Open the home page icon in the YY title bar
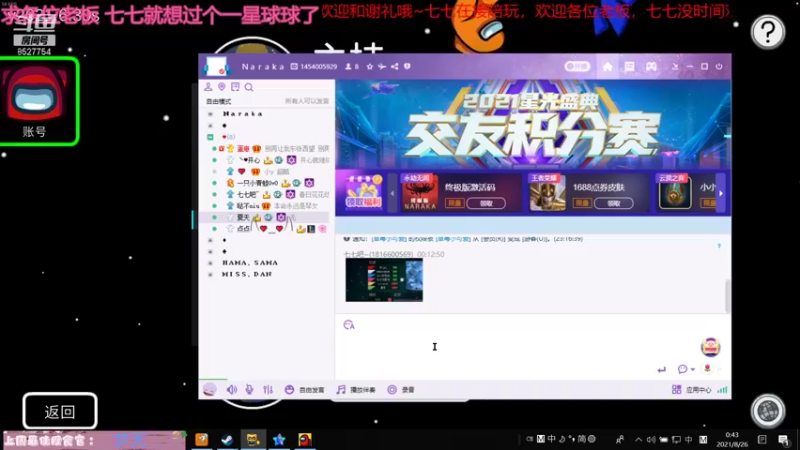The height and width of the screenshot is (450, 800). coord(607,66)
